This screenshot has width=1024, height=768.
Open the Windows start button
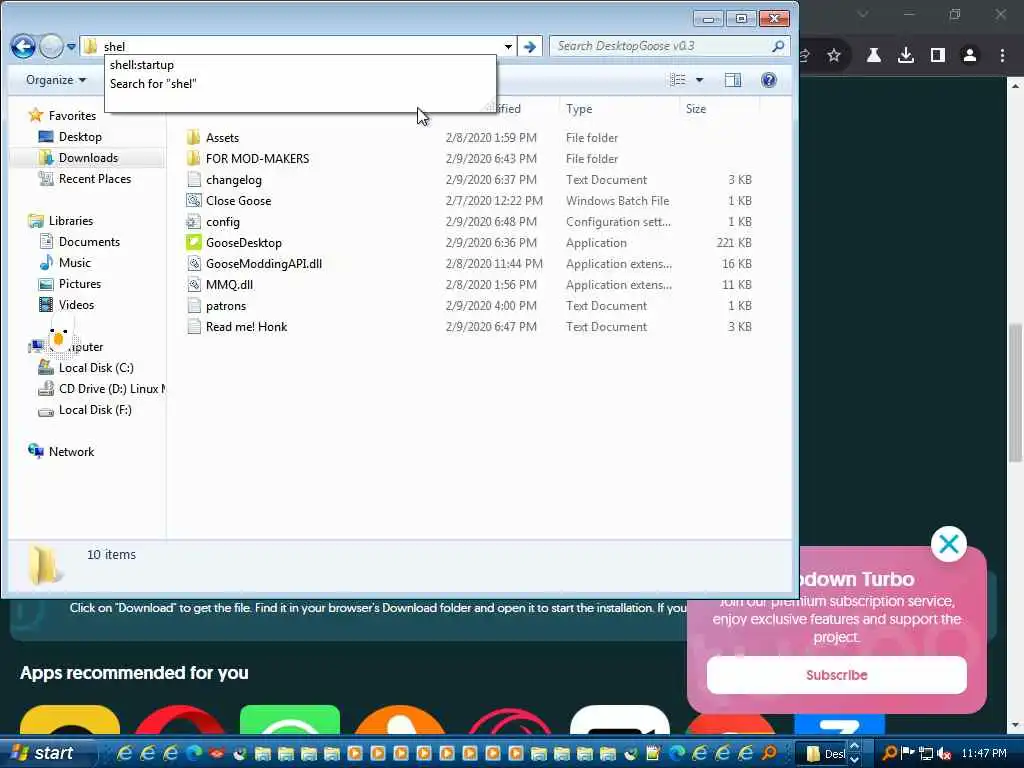pyautogui.click(x=43, y=753)
